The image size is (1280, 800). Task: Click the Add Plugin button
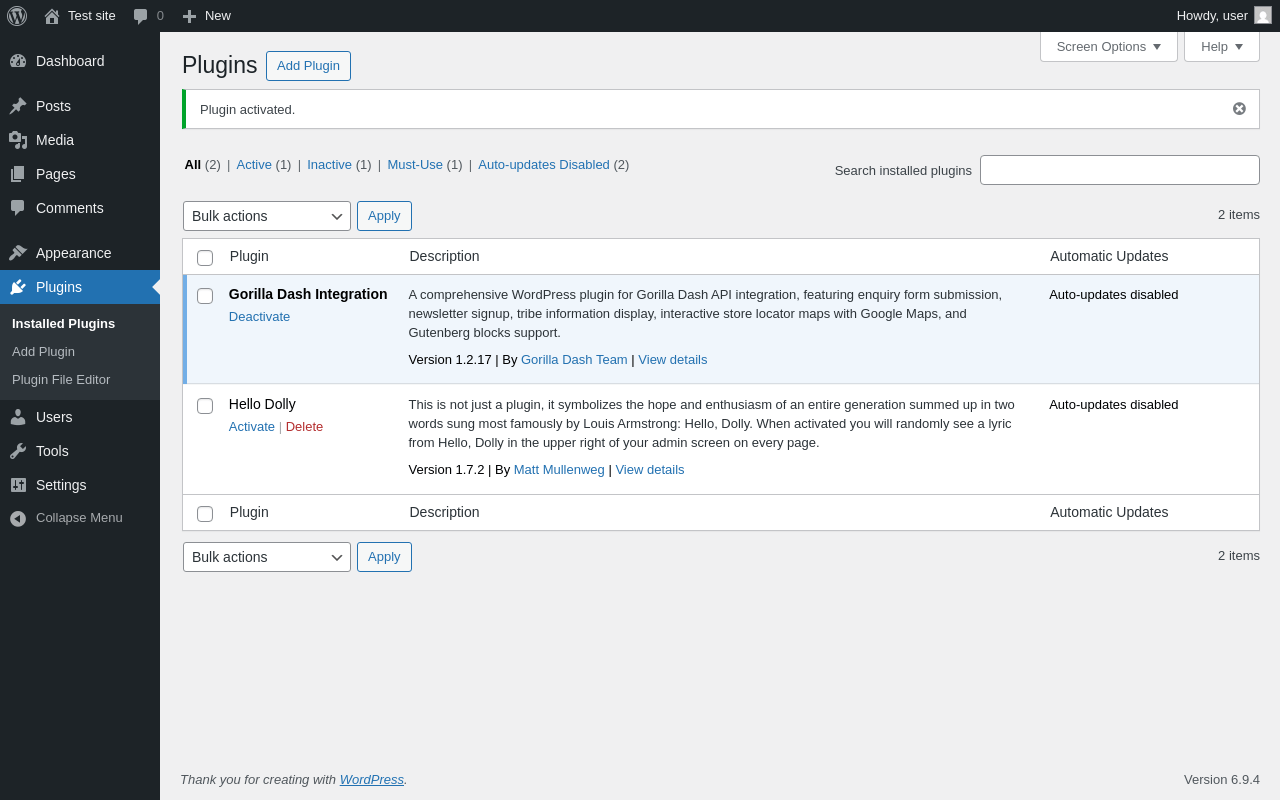click(x=308, y=66)
